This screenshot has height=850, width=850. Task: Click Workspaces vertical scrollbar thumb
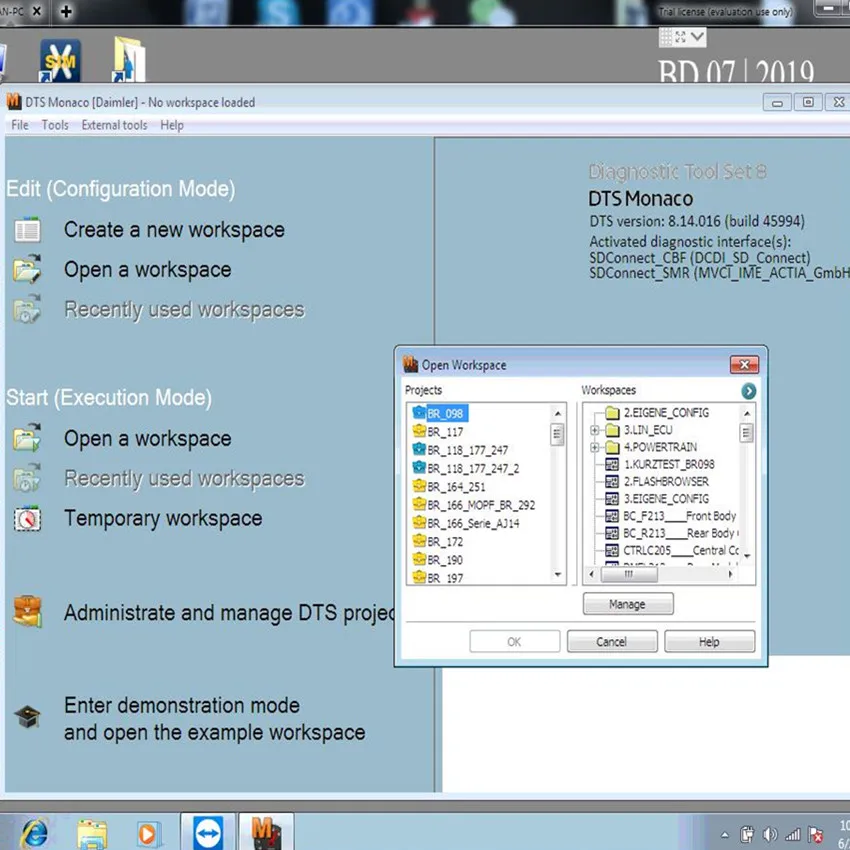746,432
